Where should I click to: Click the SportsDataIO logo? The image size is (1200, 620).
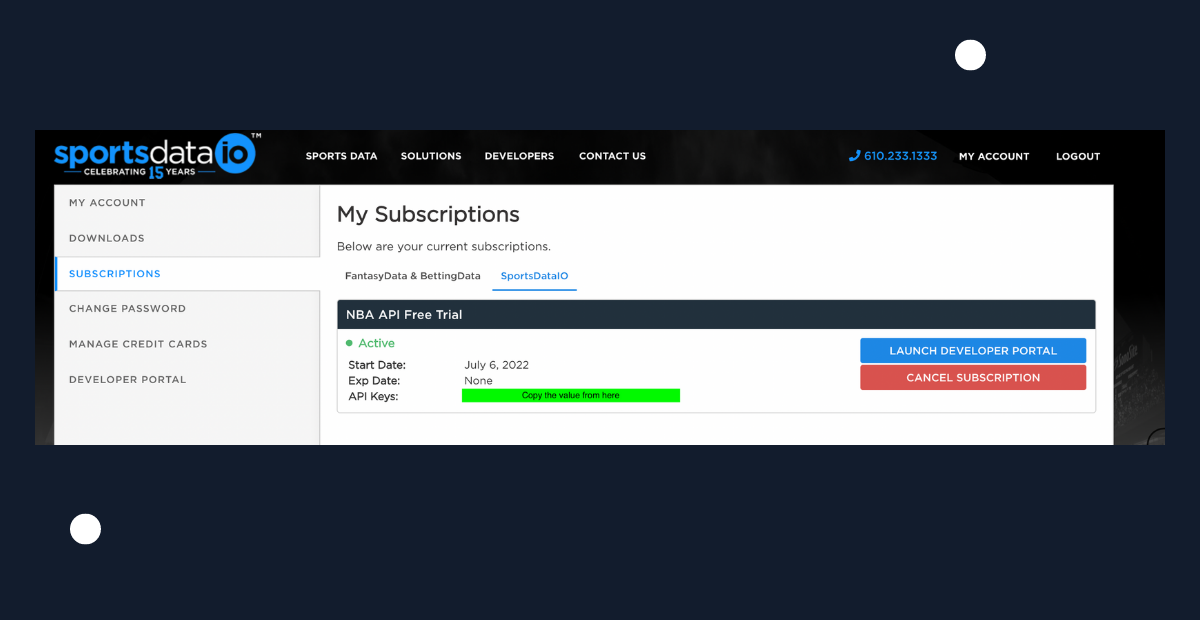tap(157, 155)
